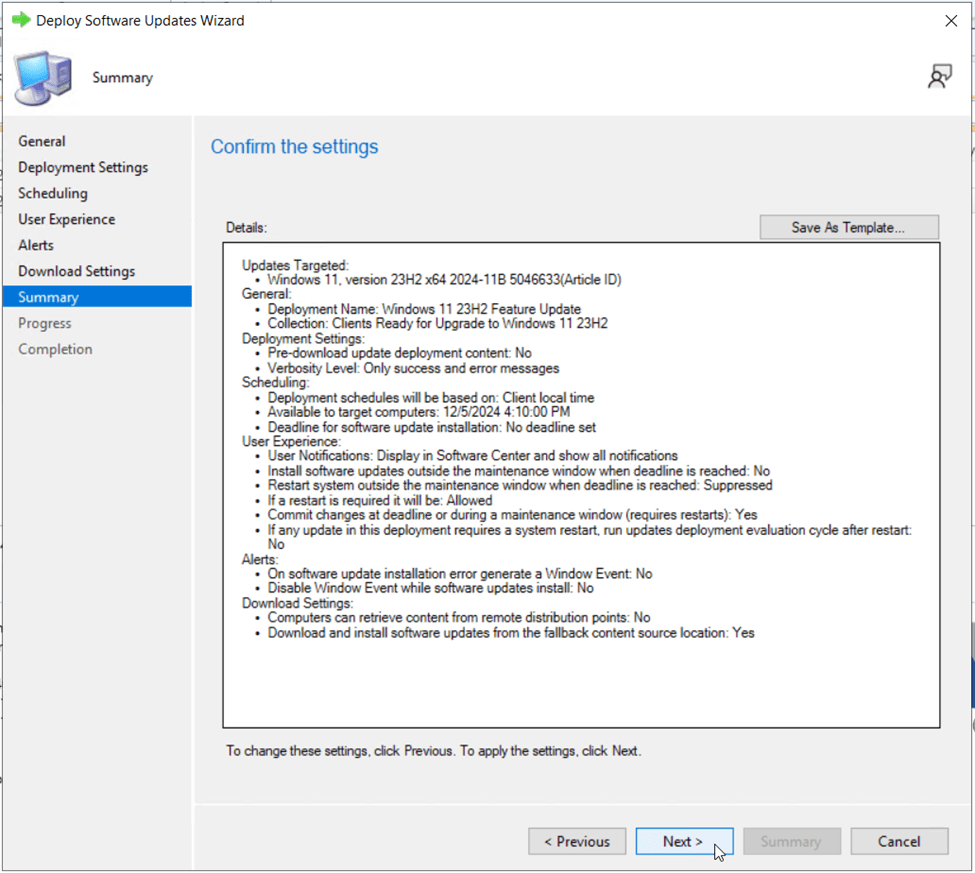975x873 pixels.
Task: Open the feedback icon in top-right corner
Action: point(939,77)
